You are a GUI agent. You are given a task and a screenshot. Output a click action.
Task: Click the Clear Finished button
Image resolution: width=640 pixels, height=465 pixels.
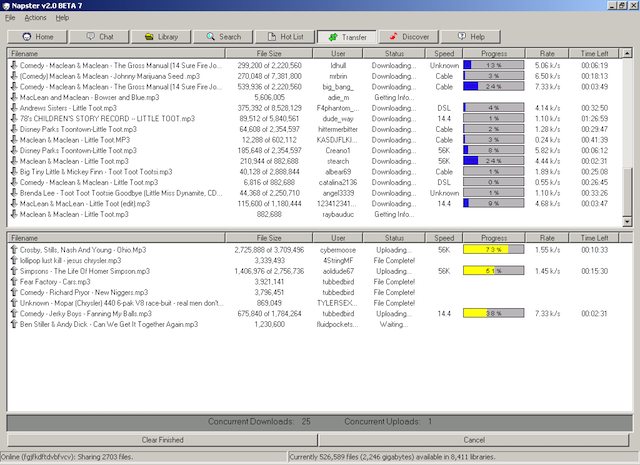(x=162, y=440)
